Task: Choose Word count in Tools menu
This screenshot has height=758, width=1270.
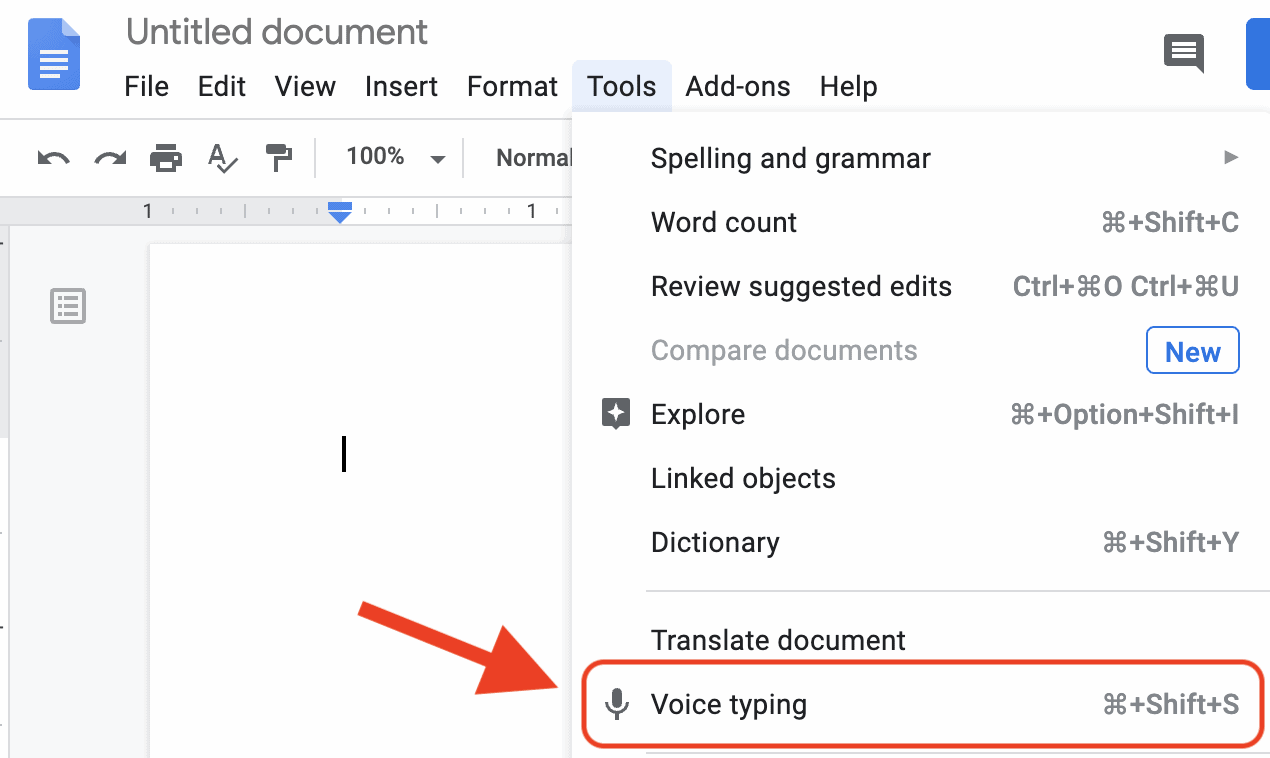Action: click(x=724, y=222)
